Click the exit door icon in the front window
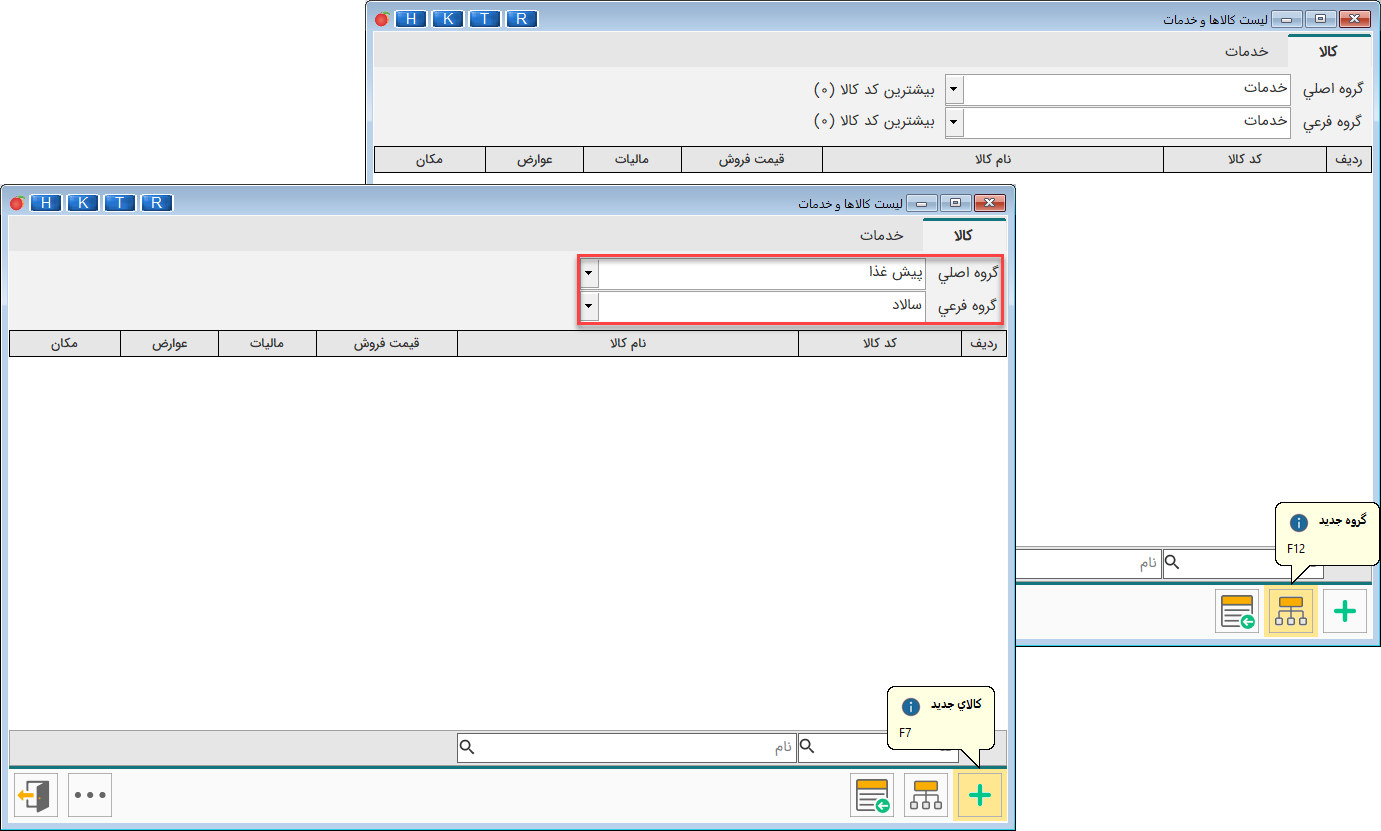This screenshot has width=1381, height=831. (35, 796)
